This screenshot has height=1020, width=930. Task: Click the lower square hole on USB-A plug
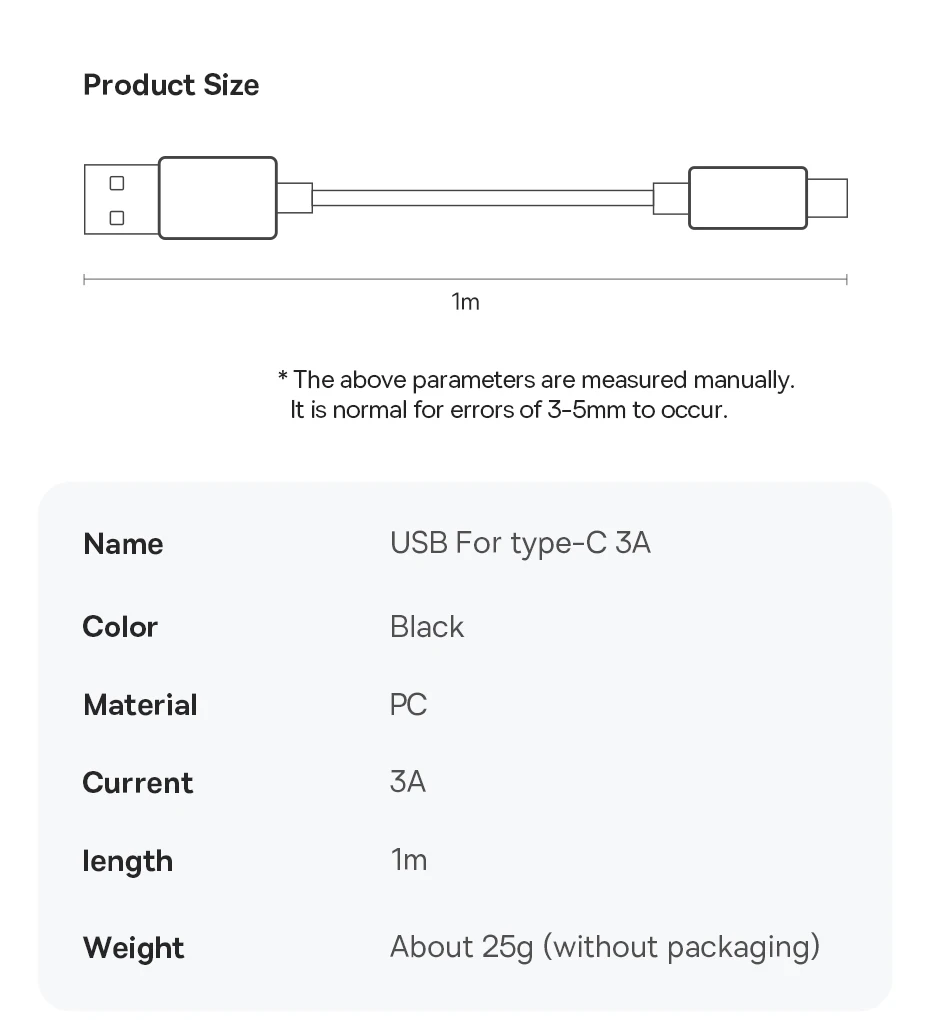pyautogui.click(x=117, y=217)
